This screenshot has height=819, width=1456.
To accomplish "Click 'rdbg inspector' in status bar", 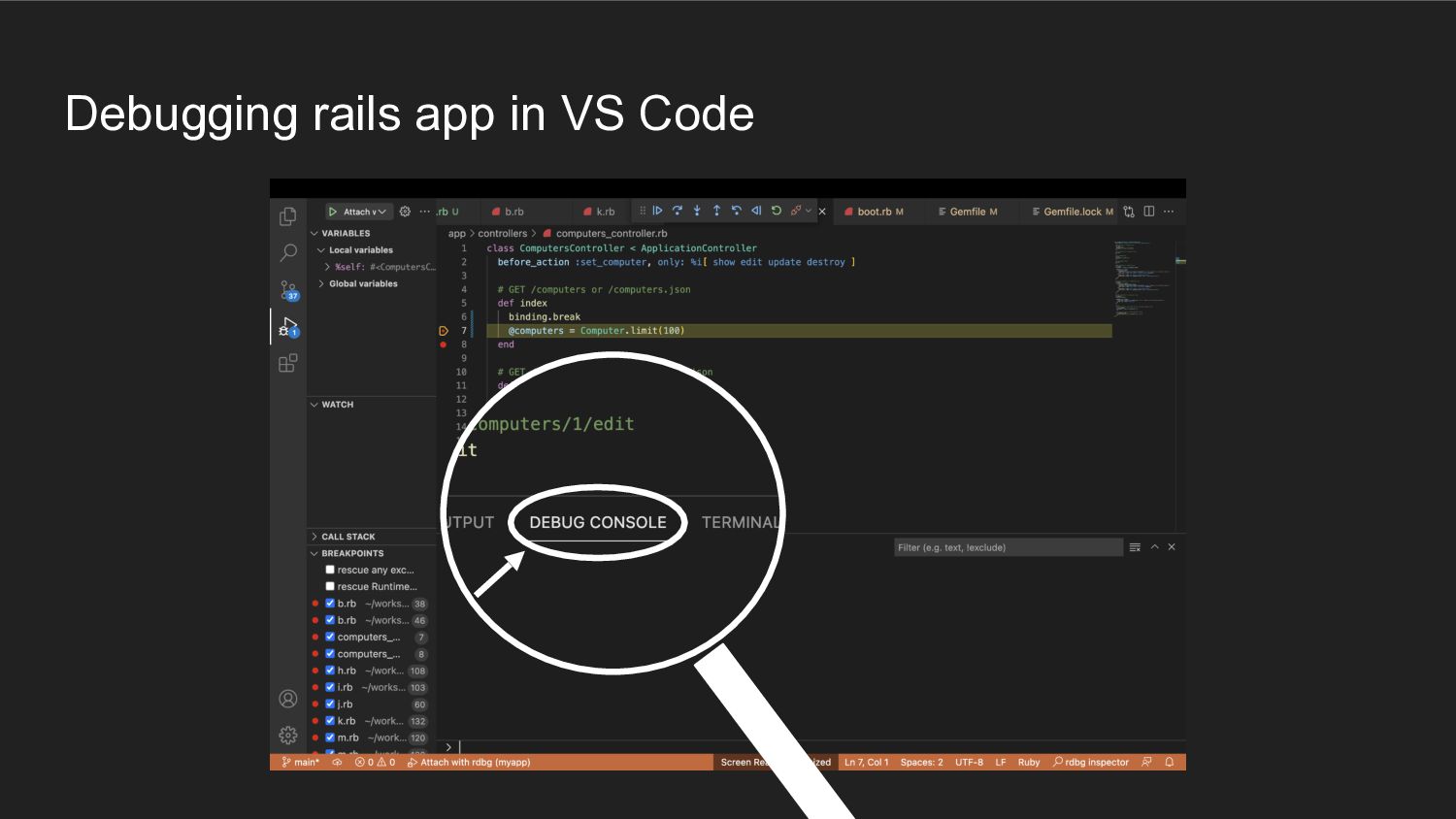I will tap(1091, 763).
